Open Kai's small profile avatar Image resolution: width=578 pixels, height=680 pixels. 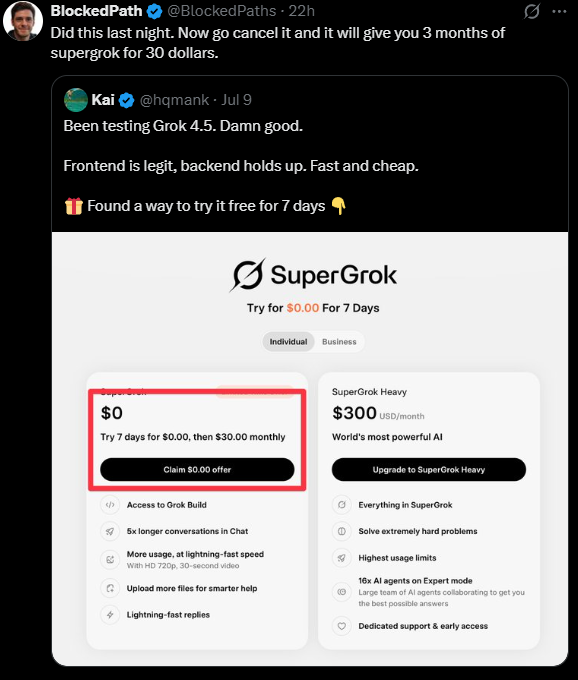click(x=76, y=100)
